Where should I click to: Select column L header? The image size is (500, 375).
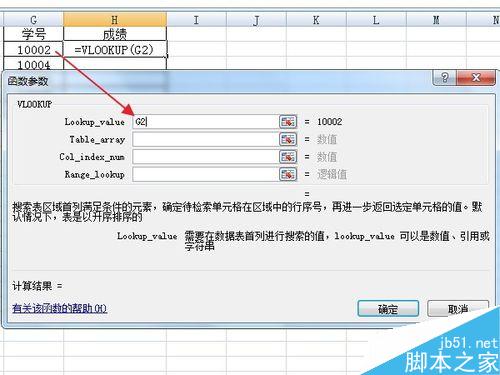tap(376, 20)
